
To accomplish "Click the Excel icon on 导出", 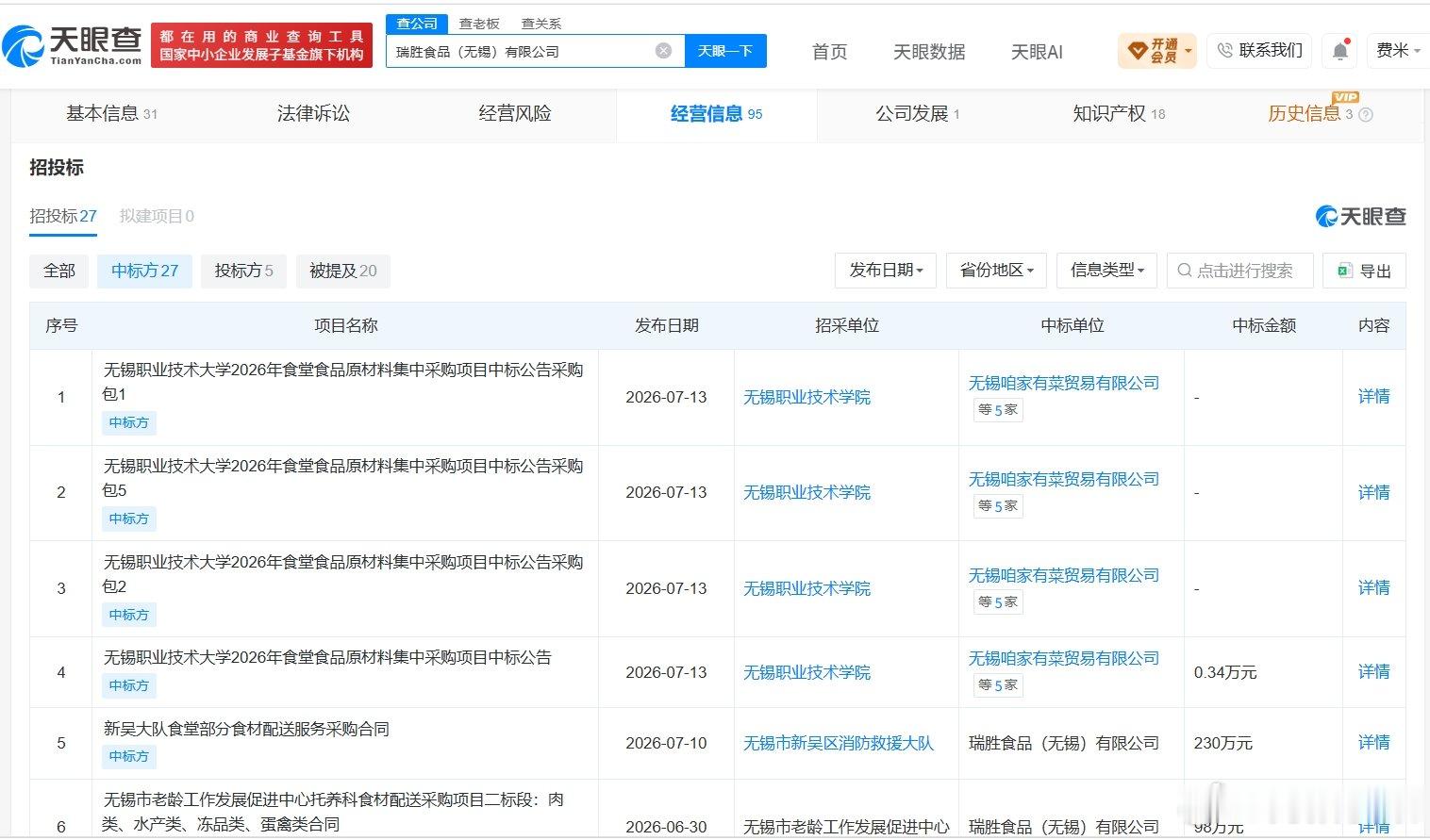I will [x=1344, y=271].
